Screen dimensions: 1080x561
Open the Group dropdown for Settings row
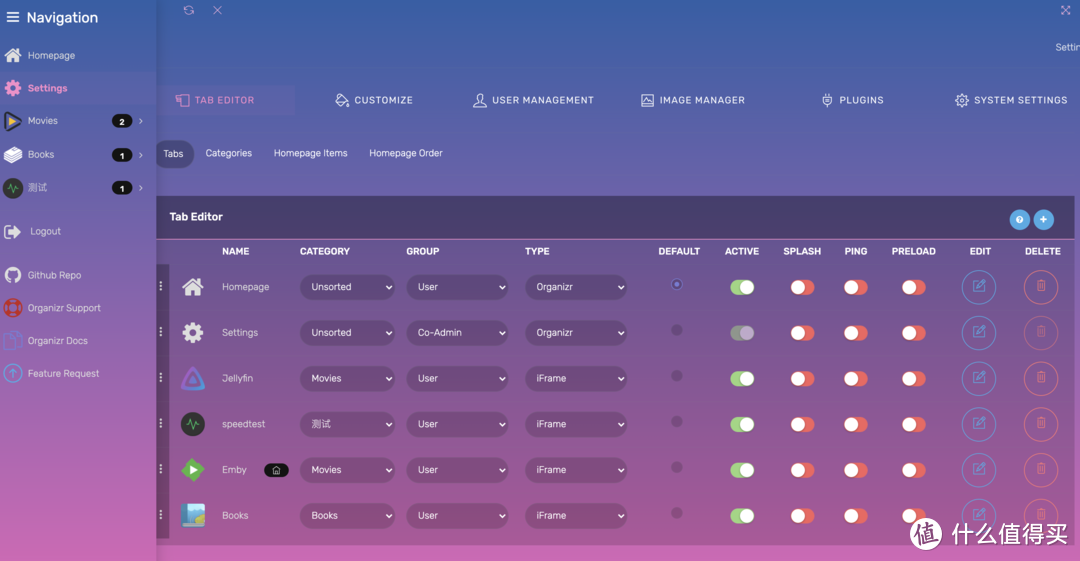click(x=457, y=333)
